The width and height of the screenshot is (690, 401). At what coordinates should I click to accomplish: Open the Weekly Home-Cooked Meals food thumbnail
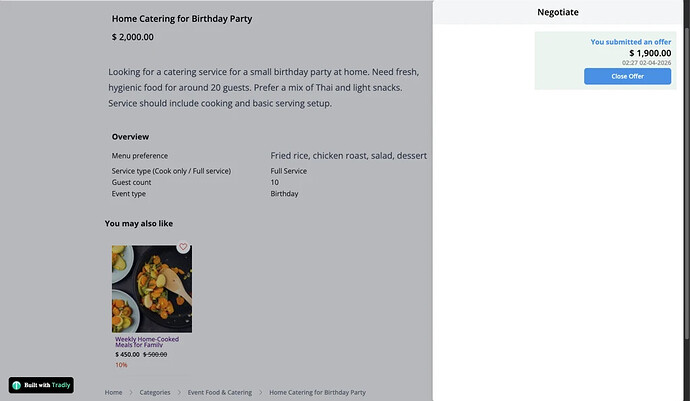click(x=152, y=289)
